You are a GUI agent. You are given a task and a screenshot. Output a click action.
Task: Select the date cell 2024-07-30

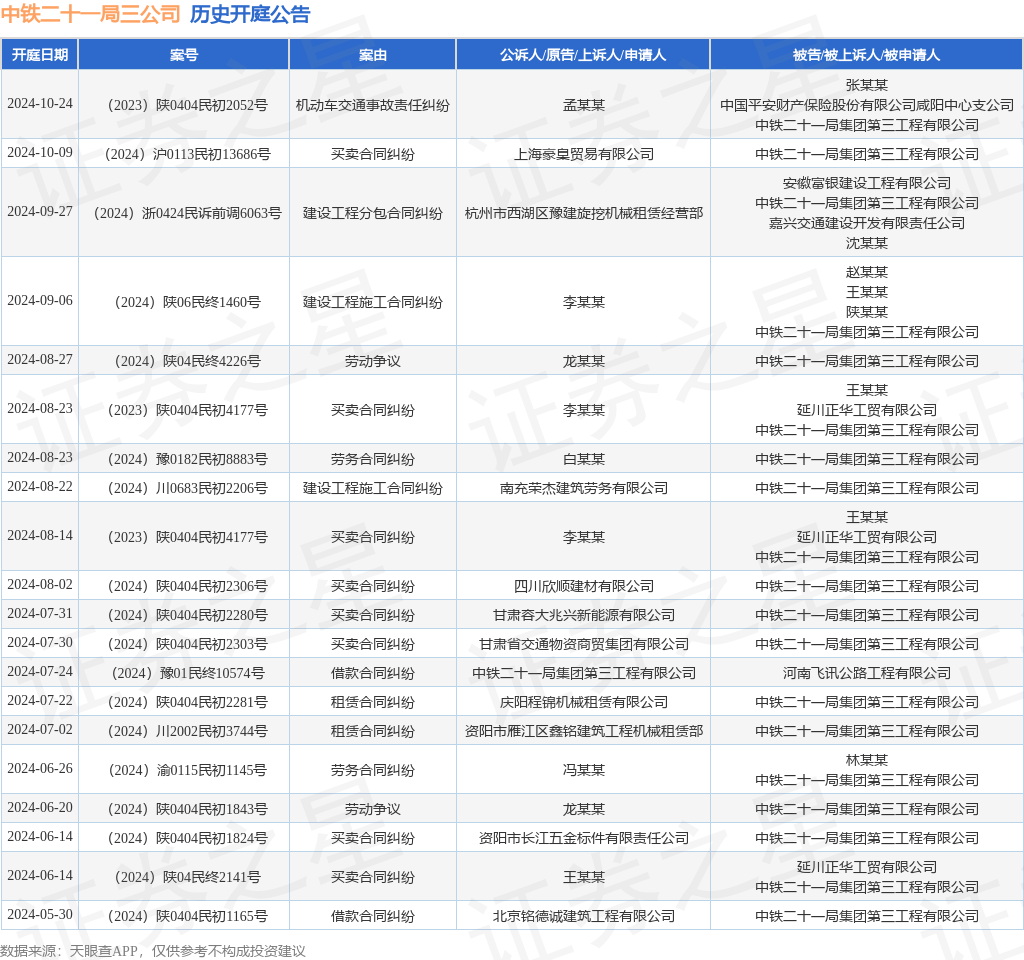click(x=40, y=642)
